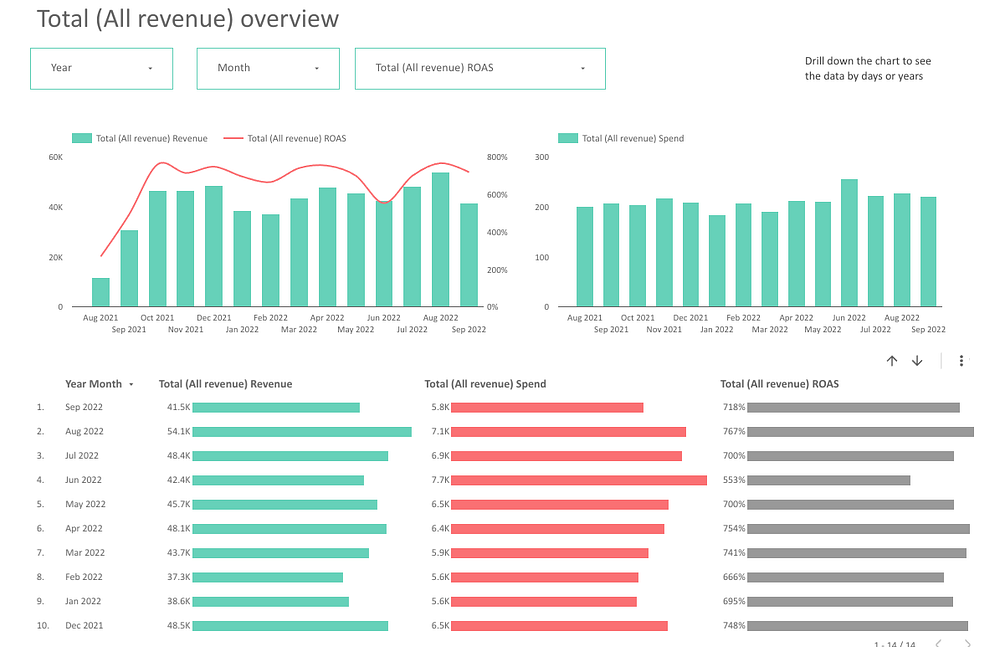Sort by Total (All revenue) Spend column header
Image resolution: width=1000 pixels, height=647 pixels.
(x=485, y=384)
